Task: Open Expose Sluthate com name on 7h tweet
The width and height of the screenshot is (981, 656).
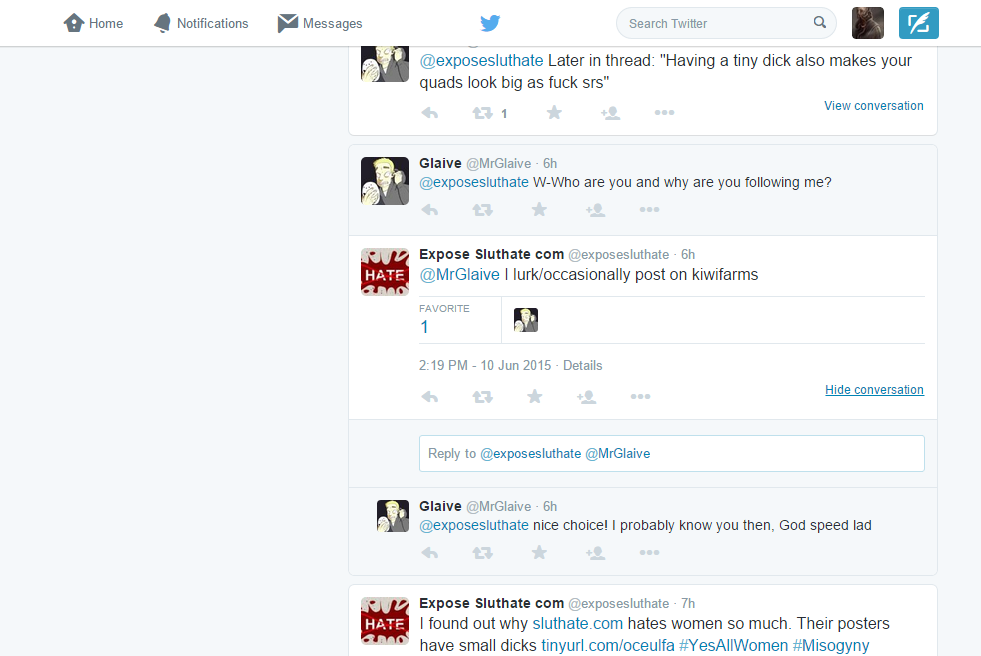Action: 491,603
